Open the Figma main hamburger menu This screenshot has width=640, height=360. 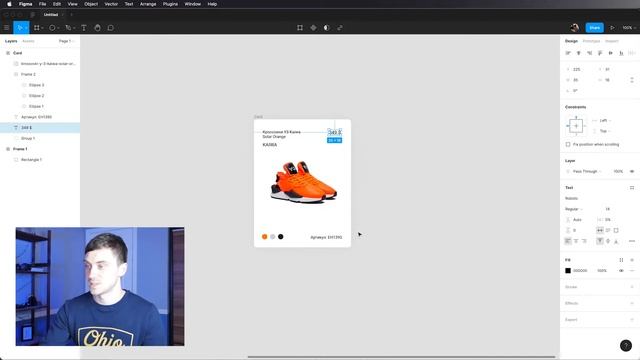click(x=6, y=28)
